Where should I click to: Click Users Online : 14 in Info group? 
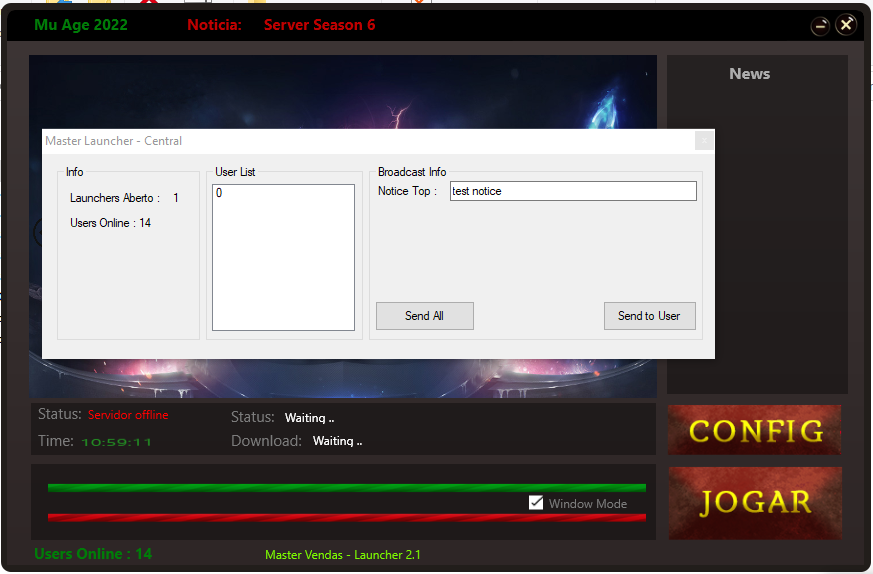point(110,223)
